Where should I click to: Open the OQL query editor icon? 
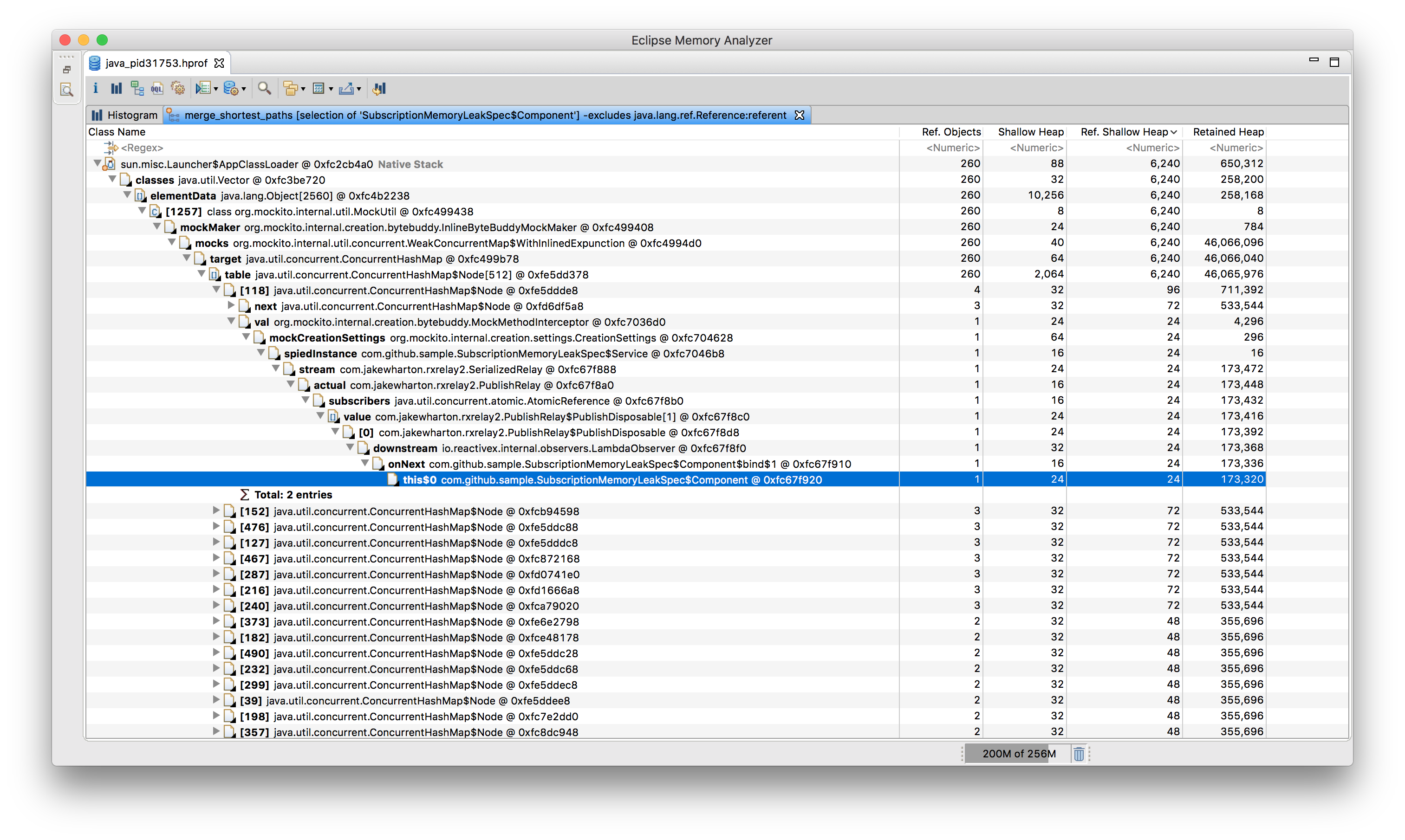pos(157,88)
